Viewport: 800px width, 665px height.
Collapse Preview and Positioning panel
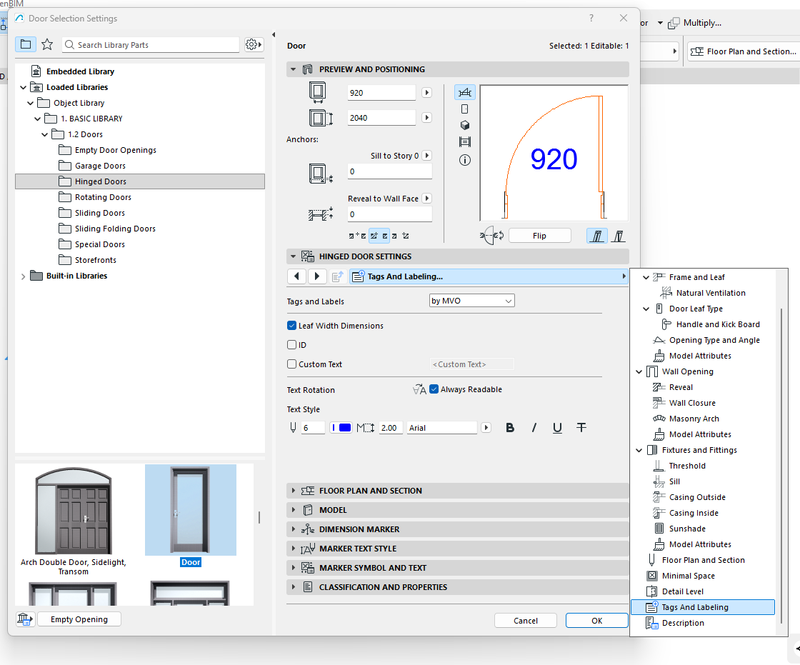click(293, 69)
